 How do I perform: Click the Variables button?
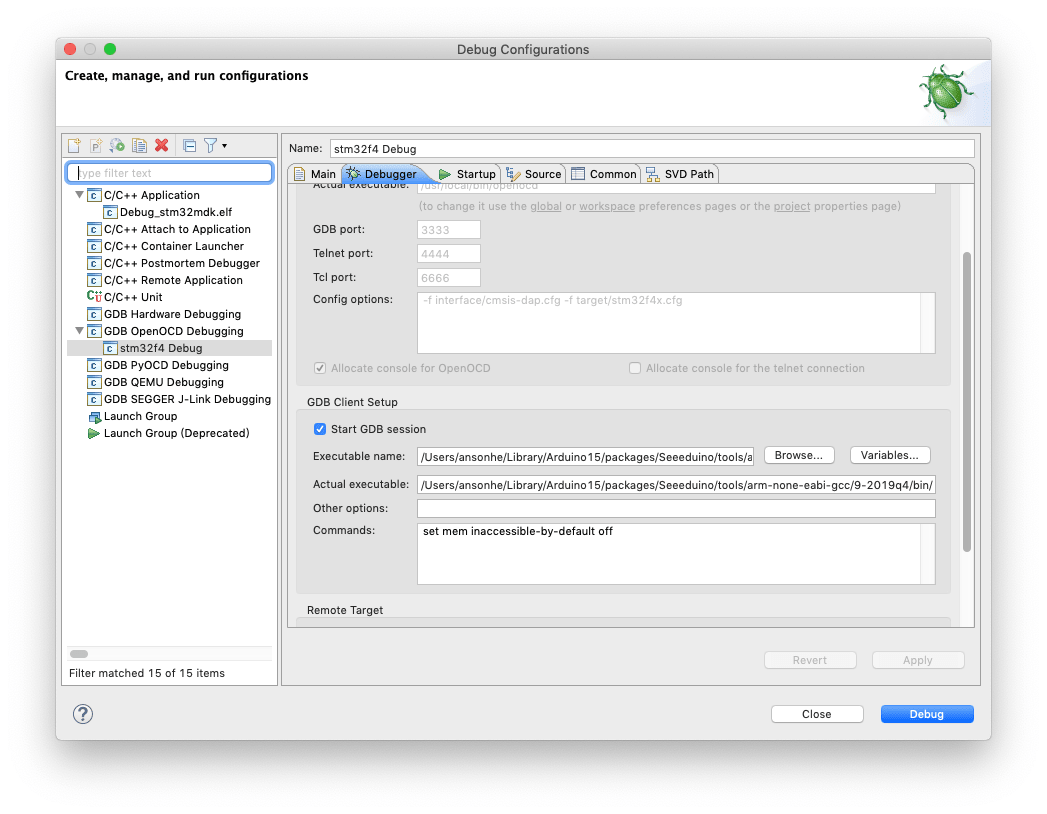point(889,455)
